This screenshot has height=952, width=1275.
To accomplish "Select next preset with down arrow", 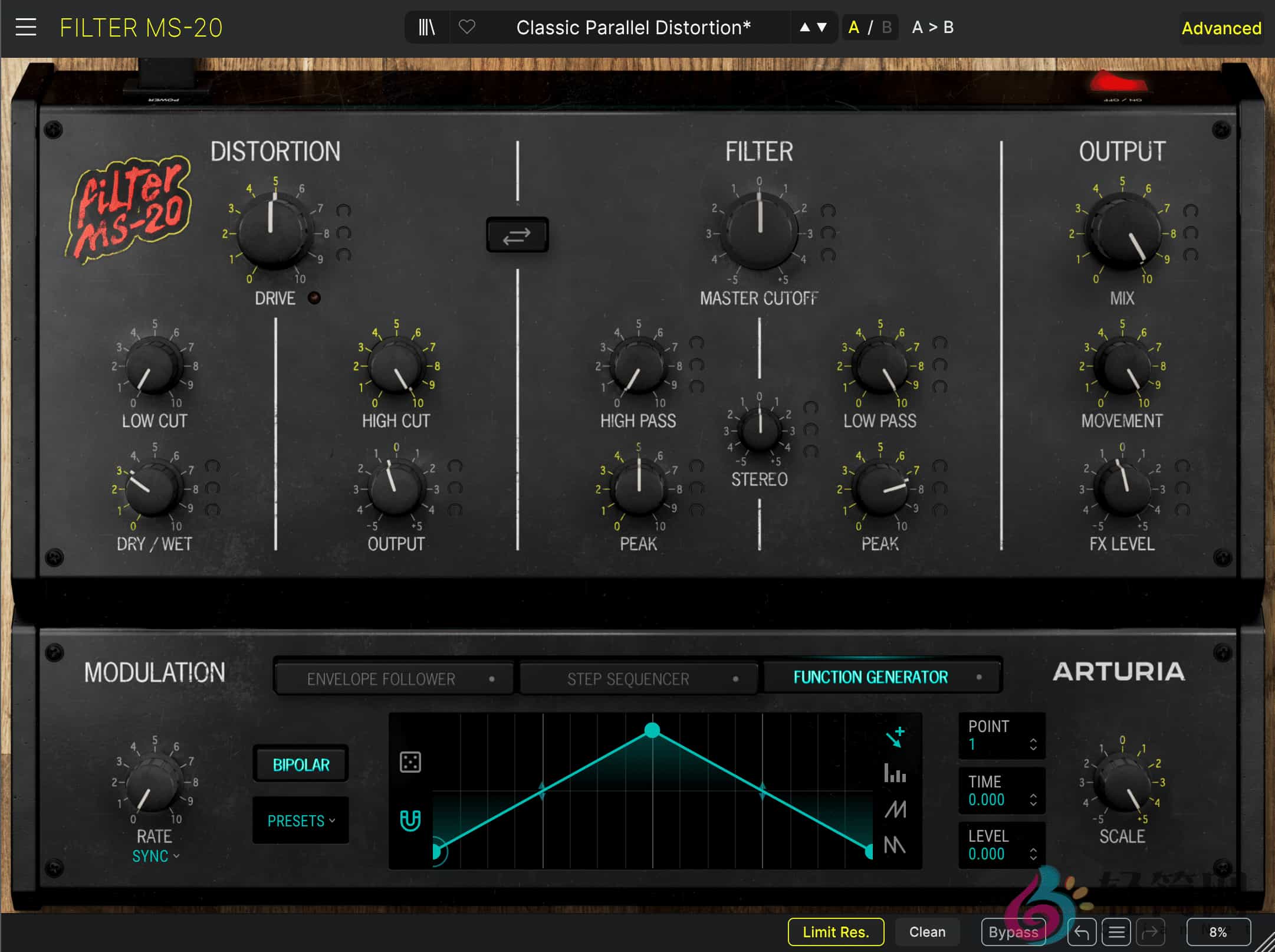I will [x=822, y=27].
